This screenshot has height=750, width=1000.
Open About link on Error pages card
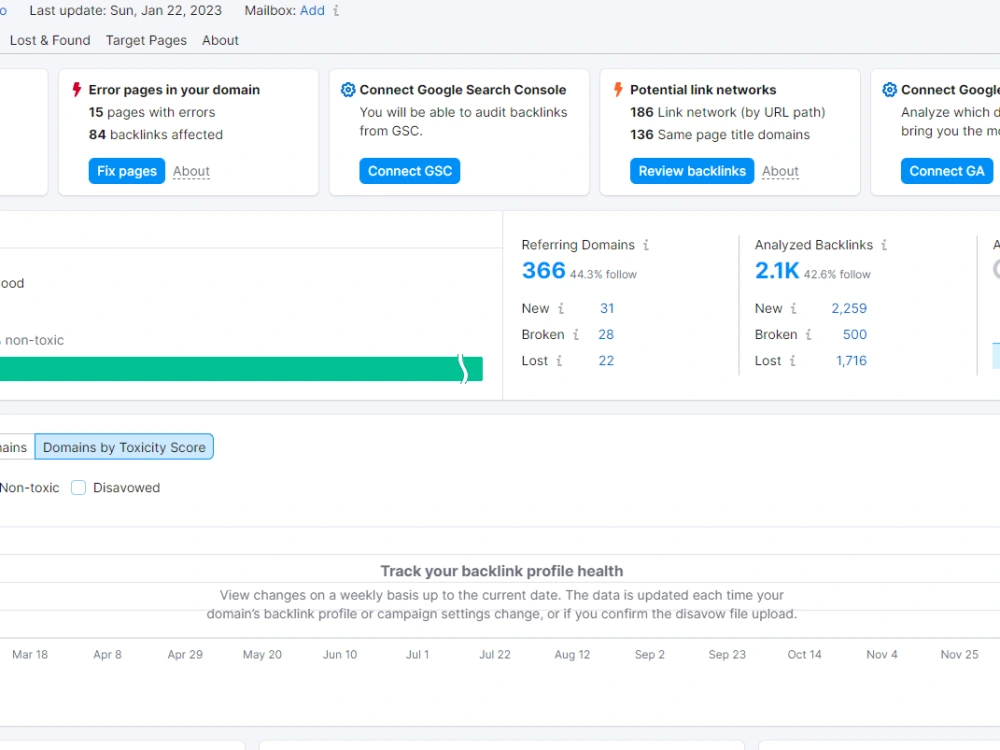[x=191, y=171]
